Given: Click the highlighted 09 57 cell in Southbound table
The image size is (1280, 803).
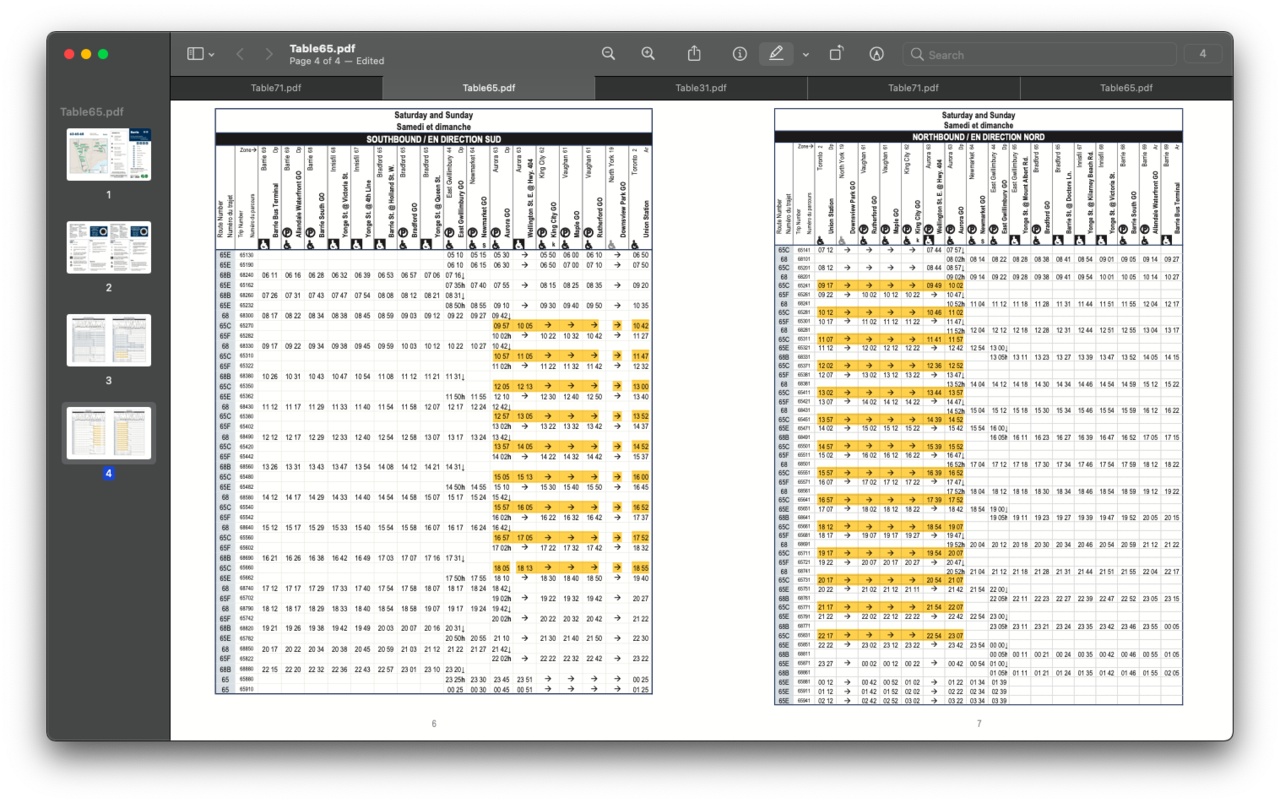Looking at the screenshot, I should (x=502, y=325).
